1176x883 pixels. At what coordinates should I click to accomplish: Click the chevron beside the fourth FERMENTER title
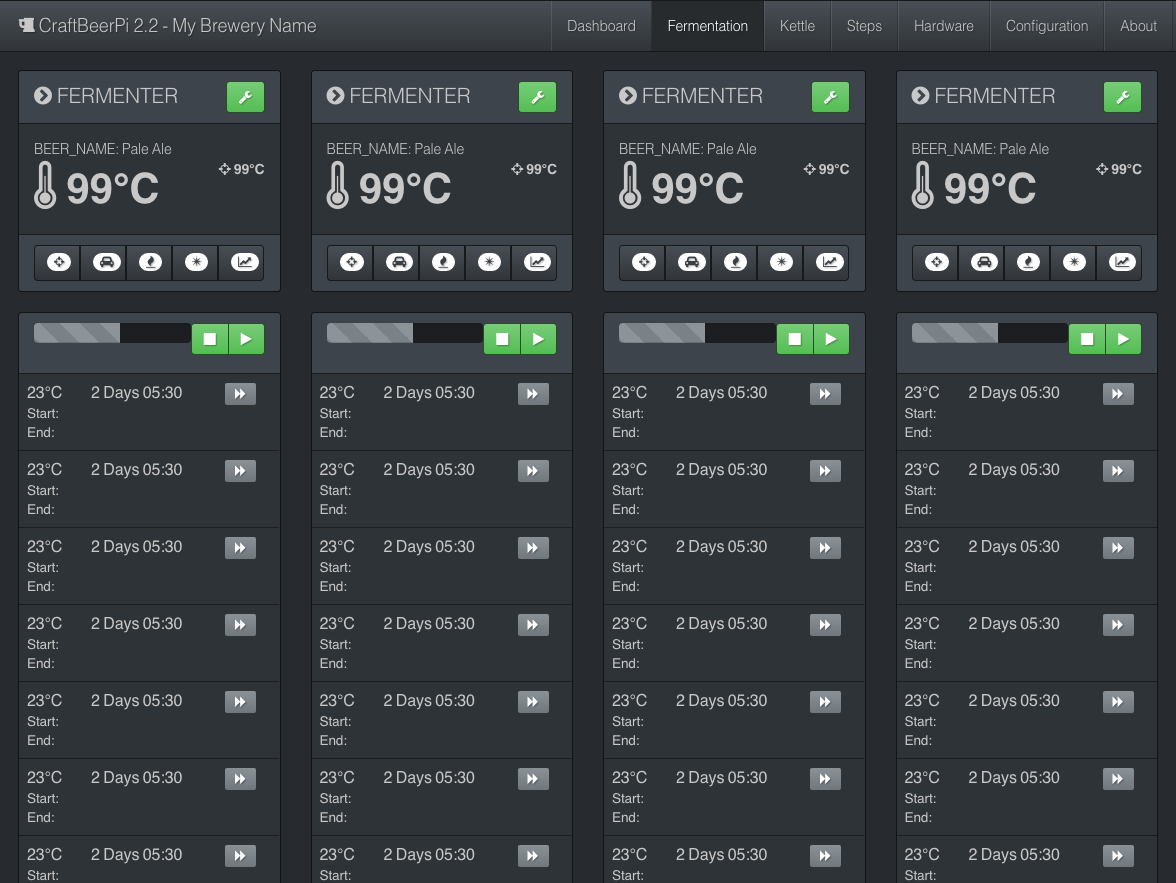coord(920,96)
